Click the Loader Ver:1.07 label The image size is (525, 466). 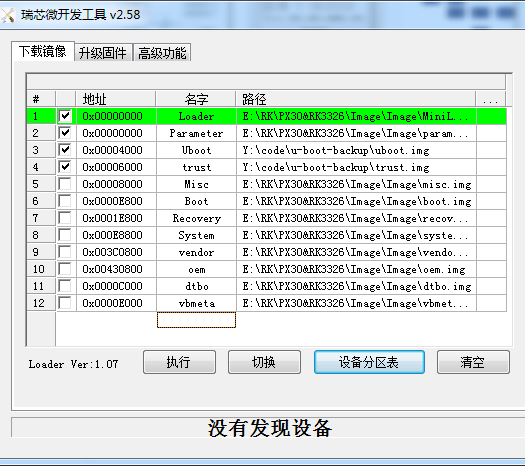(x=73, y=364)
